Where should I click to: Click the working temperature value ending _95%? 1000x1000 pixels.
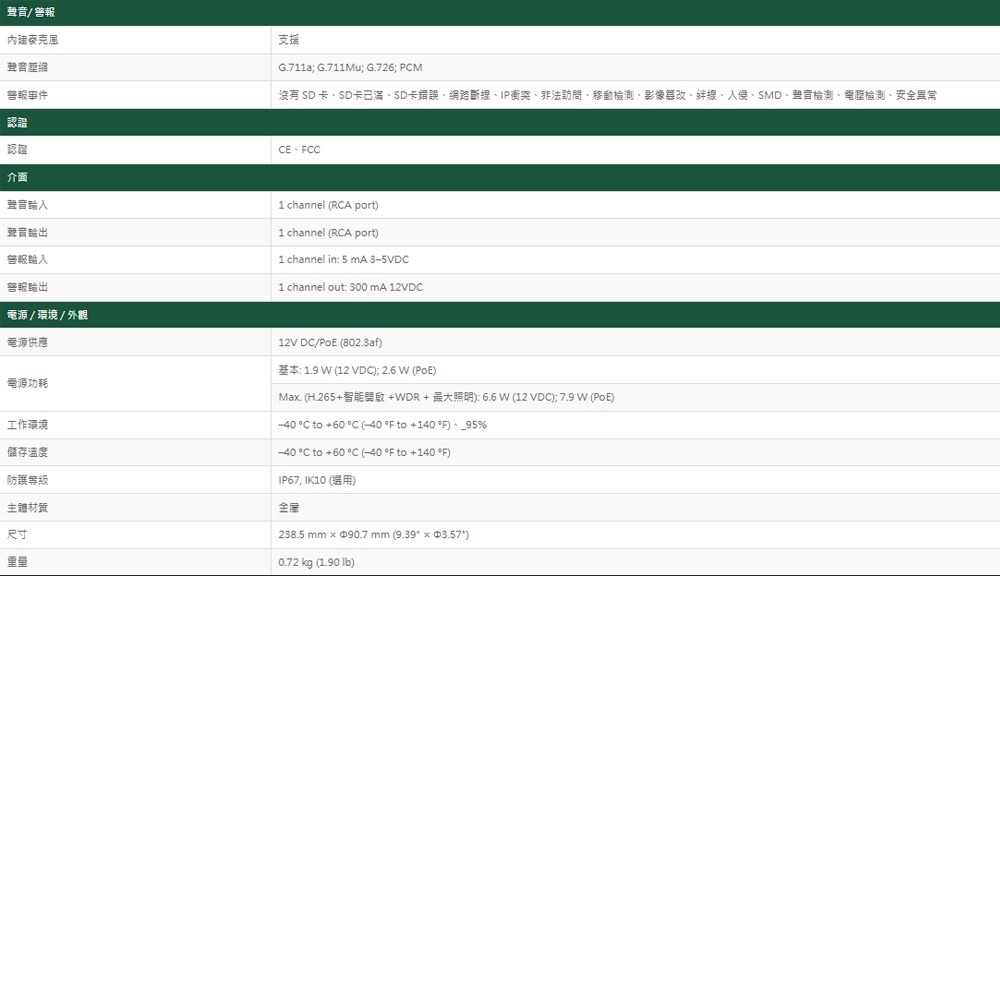tap(383, 425)
